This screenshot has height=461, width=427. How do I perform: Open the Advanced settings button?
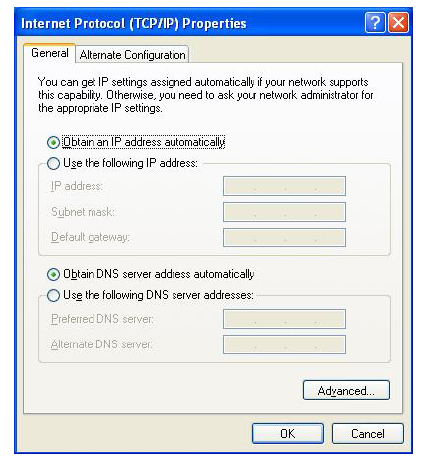coord(346,390)
